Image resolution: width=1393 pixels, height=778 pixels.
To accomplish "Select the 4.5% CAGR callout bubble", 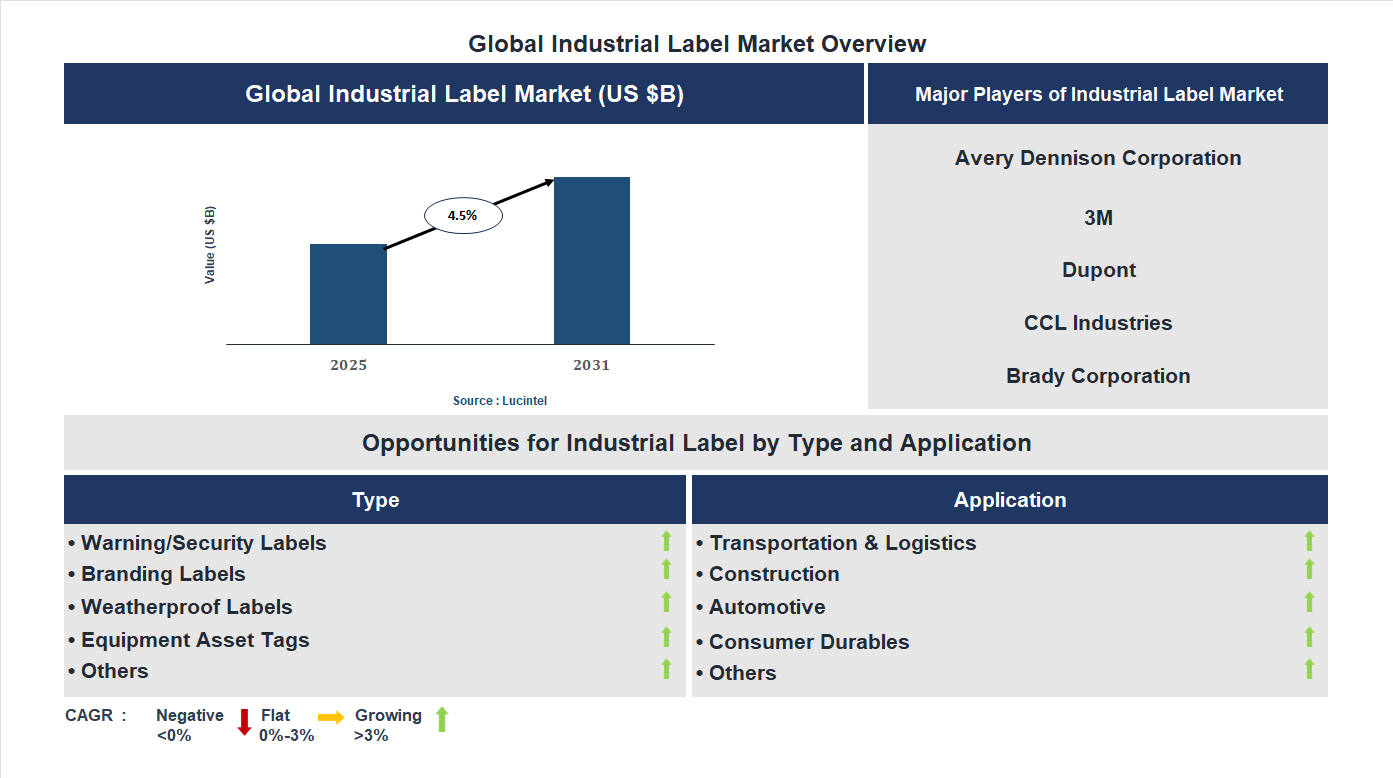I will (464, 214).
